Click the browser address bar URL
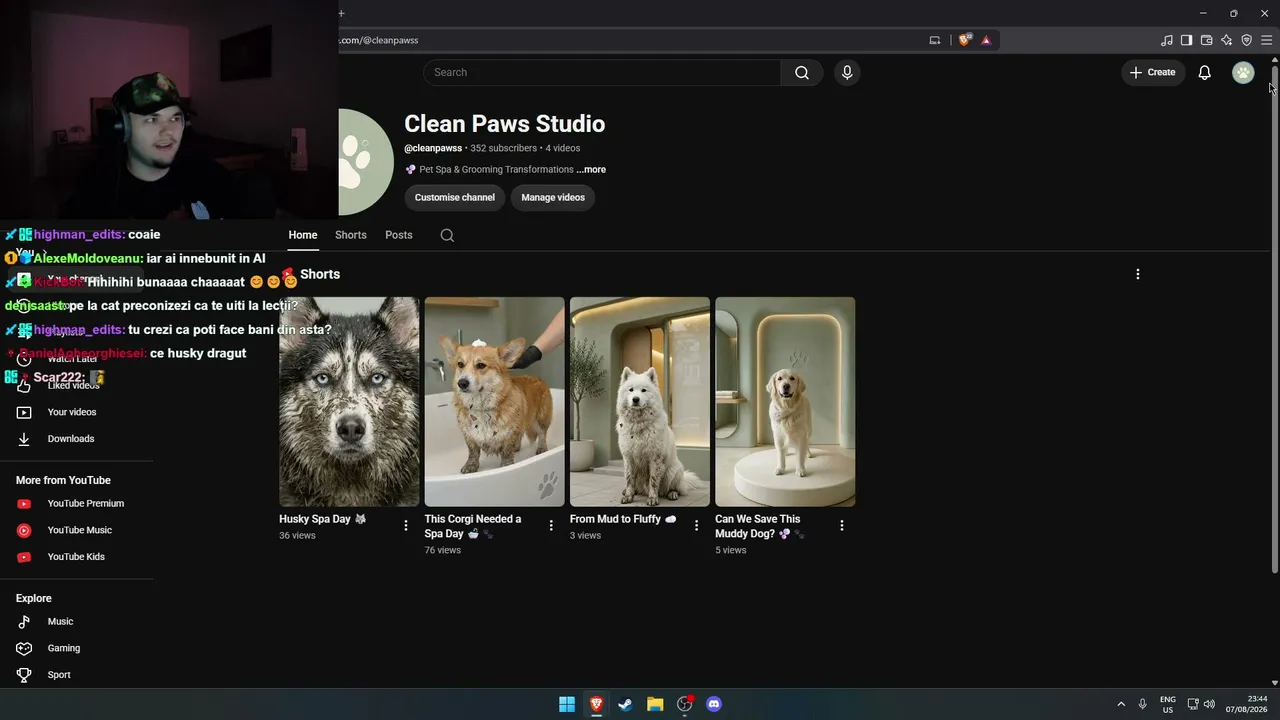 [378, 40]
